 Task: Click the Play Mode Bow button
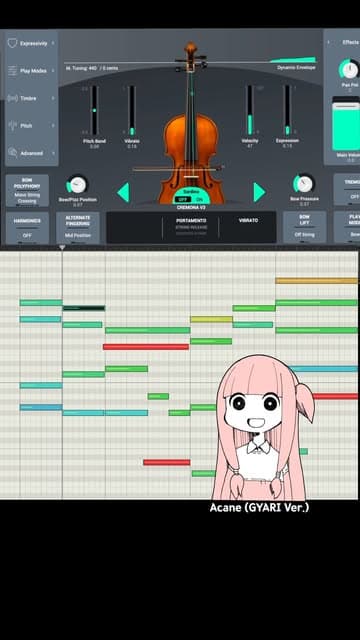click(x=347, y=227)
